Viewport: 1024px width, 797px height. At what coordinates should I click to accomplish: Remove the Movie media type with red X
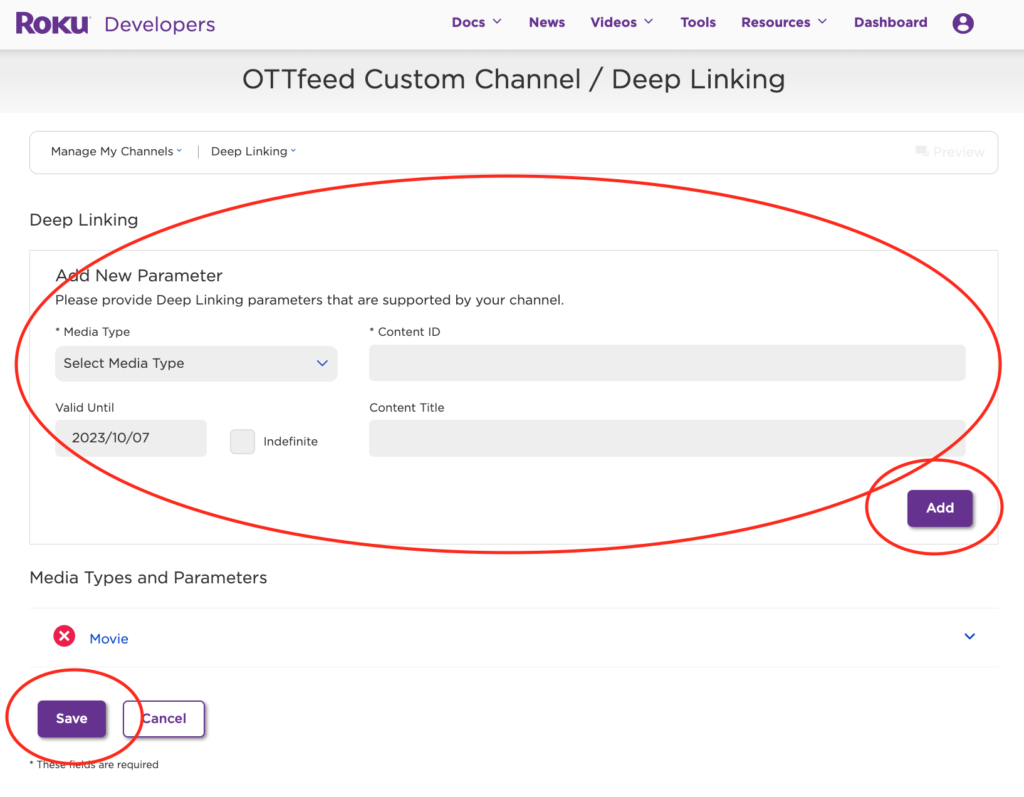click(x=64, y=636)
